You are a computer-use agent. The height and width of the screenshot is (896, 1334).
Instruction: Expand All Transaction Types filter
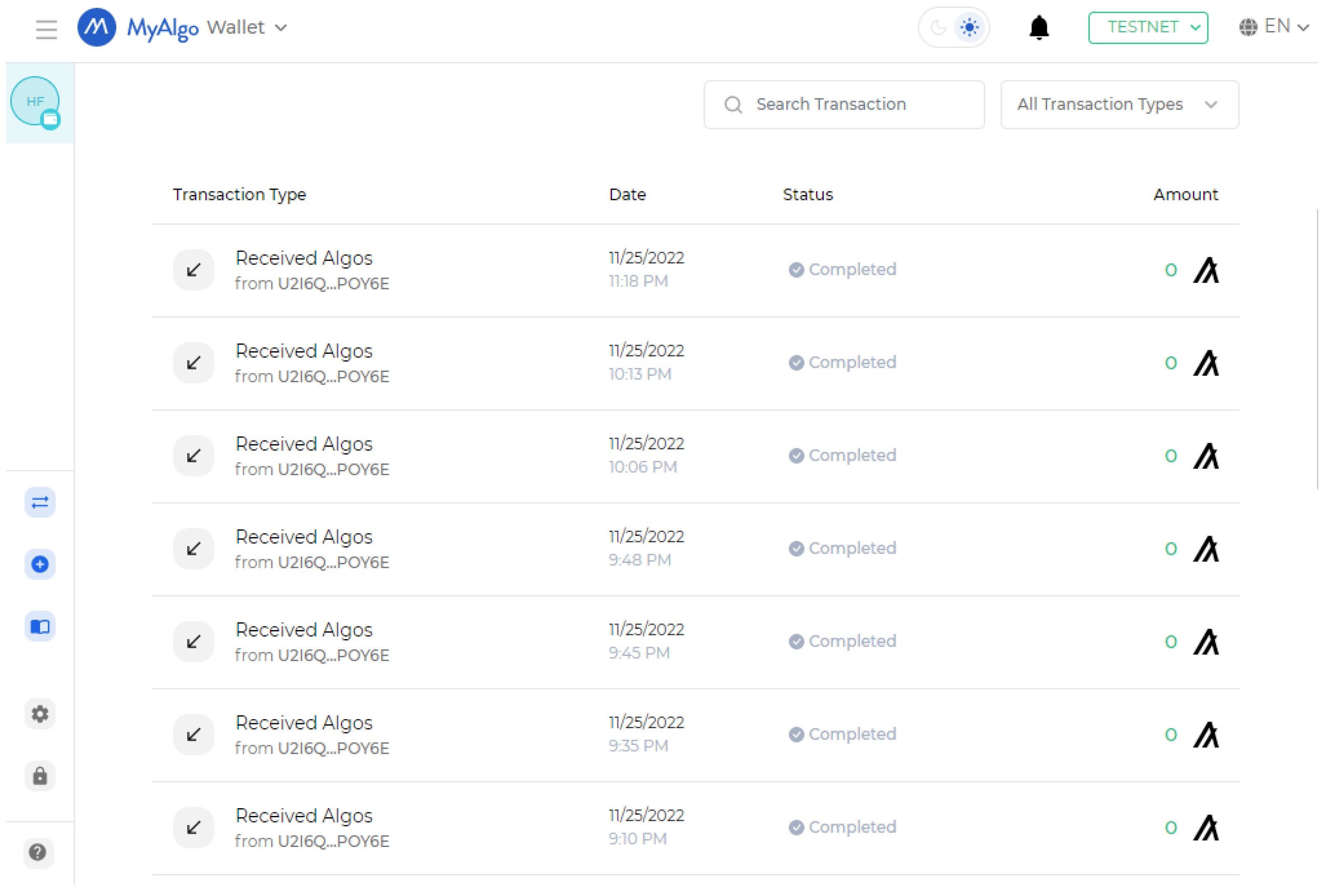coord(1119,105)
